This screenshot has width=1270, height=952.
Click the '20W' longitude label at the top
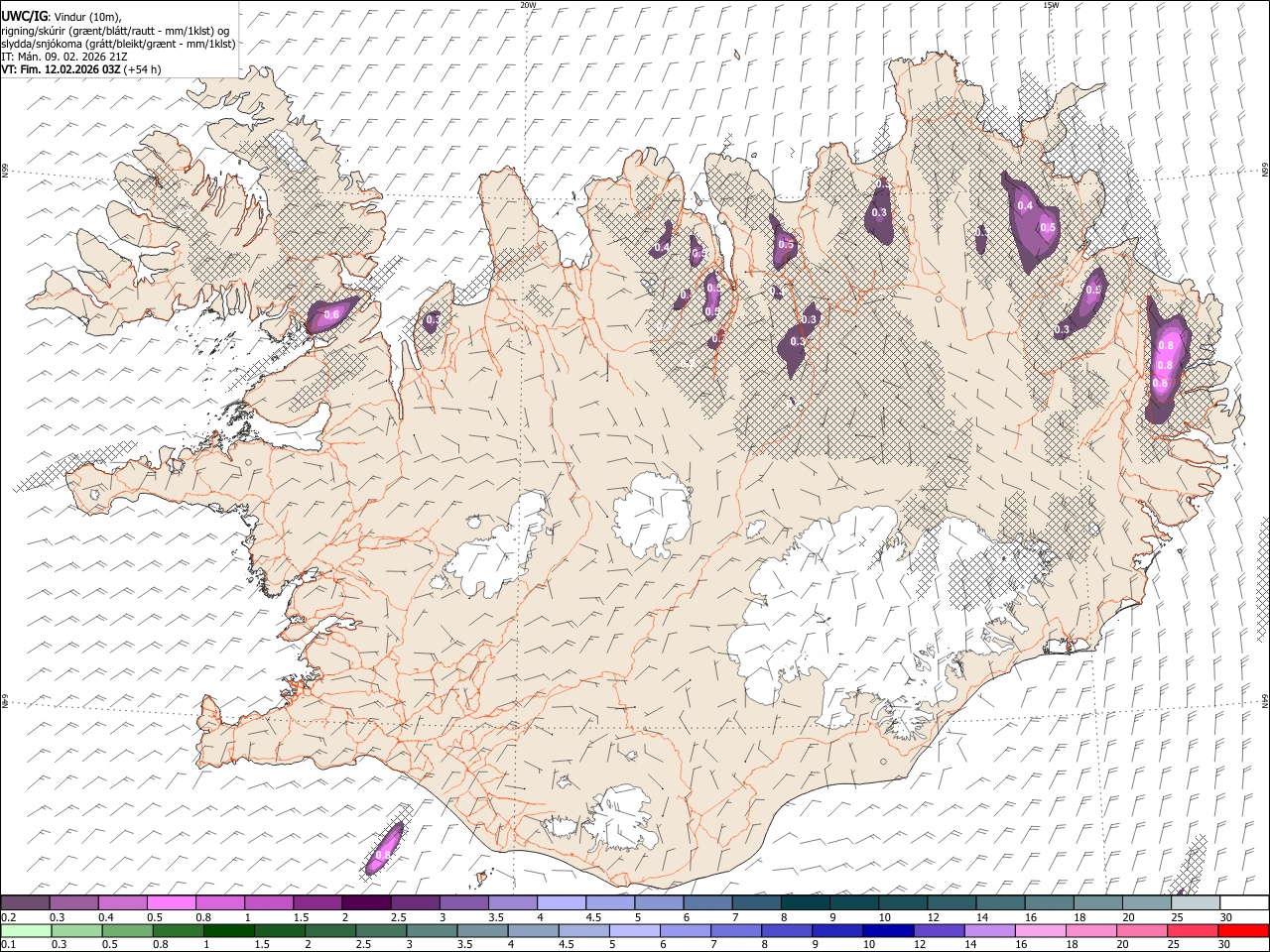coord(528,4)
